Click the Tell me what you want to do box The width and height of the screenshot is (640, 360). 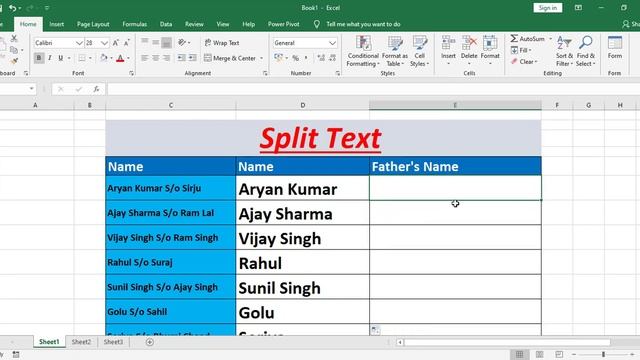pos(363,24)
